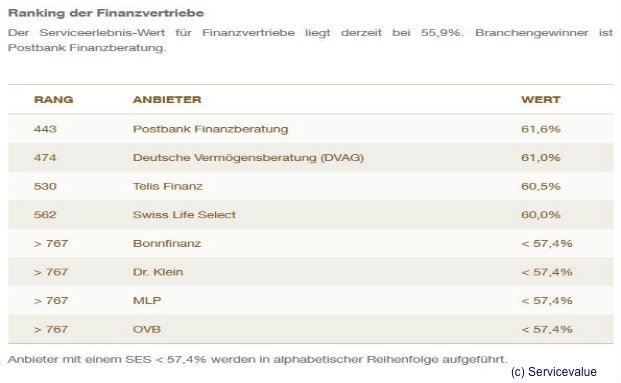Select the Bonnfinanz provider entry
This screenshot has width=621, height=383.
pyautogui.click(x=167, y=243)
